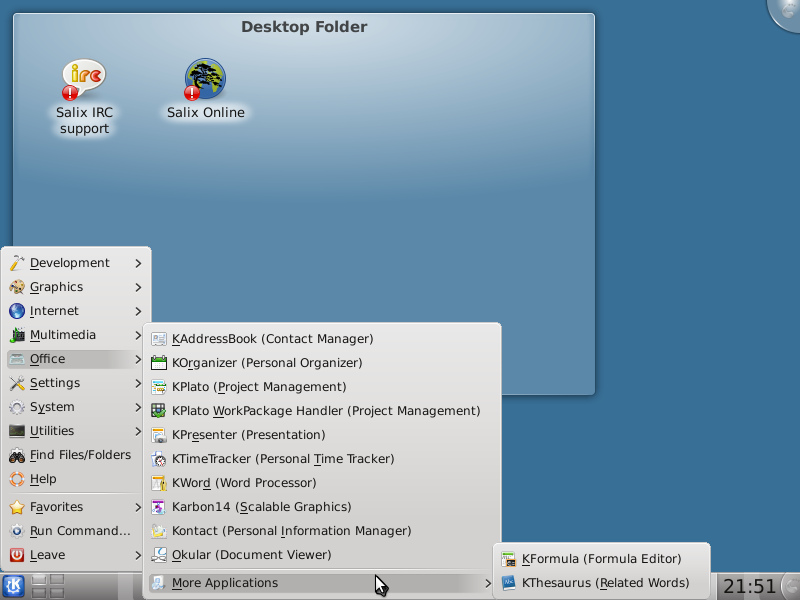Click the Help menu entry label
This screenshot has height=600, width=800.
coord(43,479)
